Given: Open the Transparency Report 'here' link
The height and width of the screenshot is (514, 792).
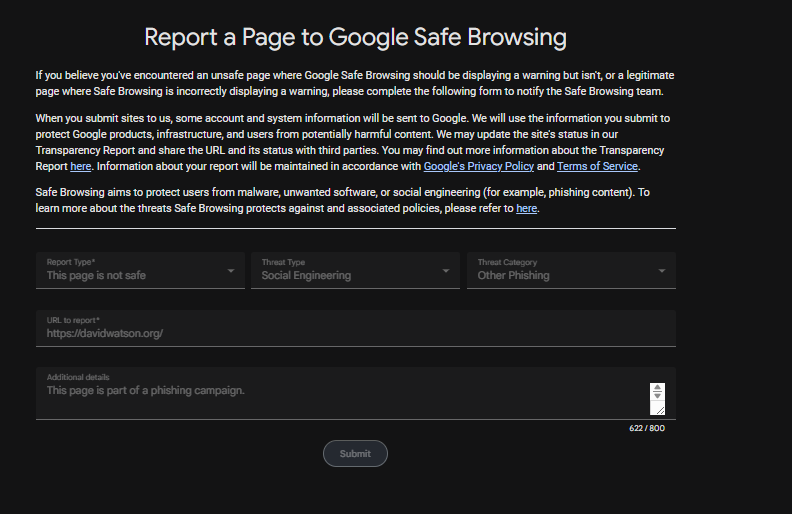Looking at the screenshot, I should (81, 166).
